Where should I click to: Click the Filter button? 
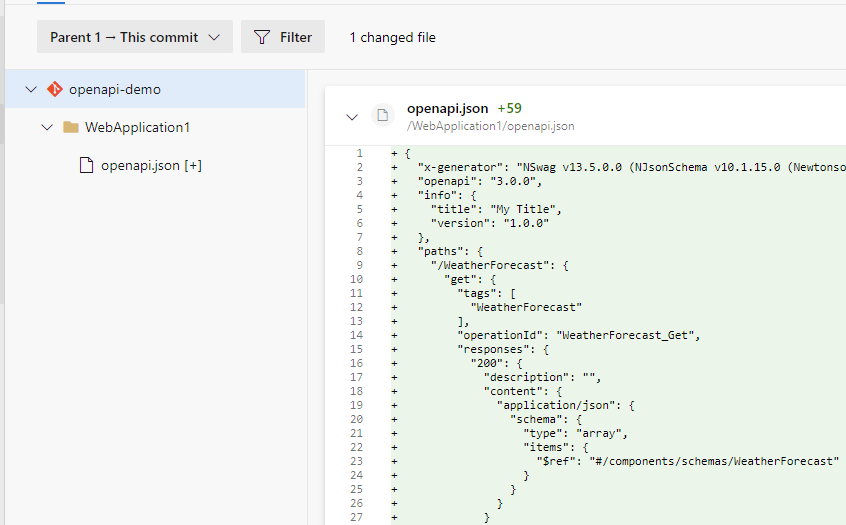click(x=283, y=37)
